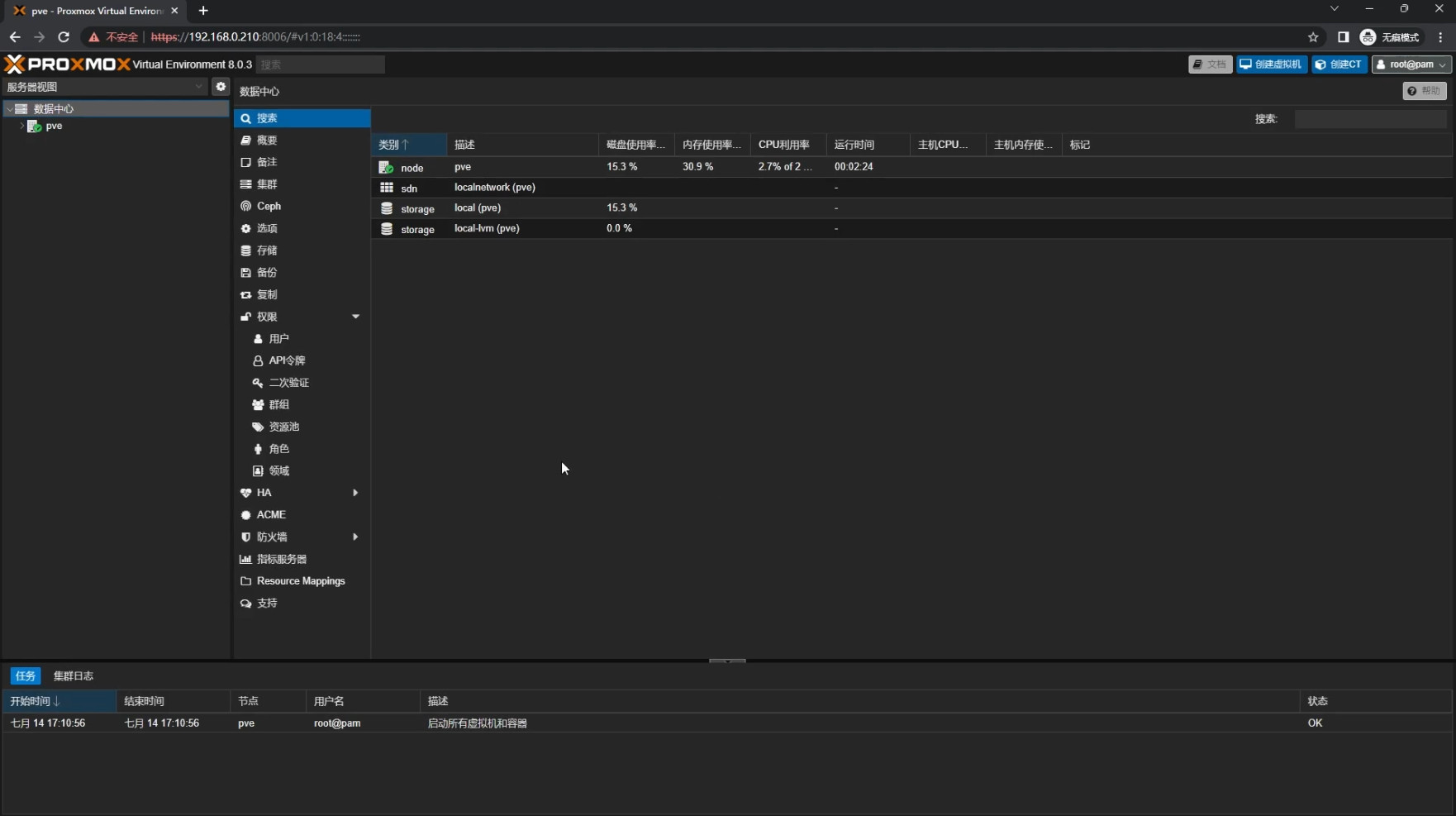Image resolution: width=1456 pixels, height=816 pixels.
Task: Click the server view gear settings icon
Action: click(x=221, y=86)
